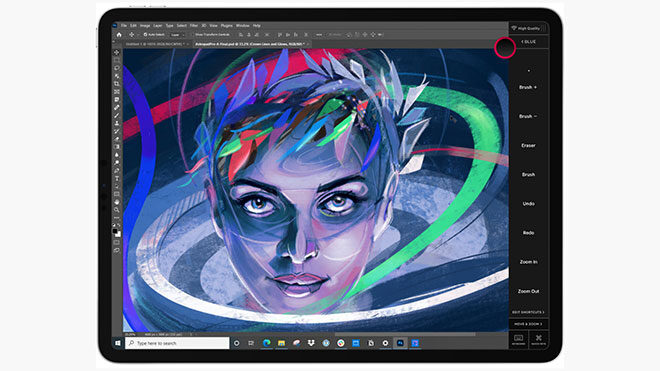Open Dropbox from the taskbar

pyautogui.click(x=311, y=343)
